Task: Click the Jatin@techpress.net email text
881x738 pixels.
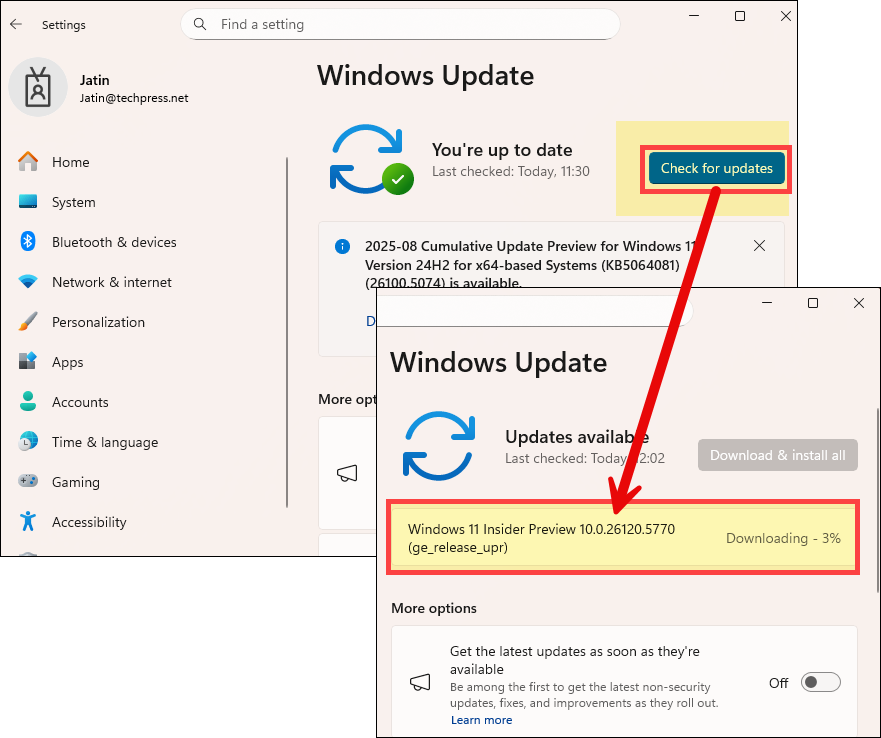Action: [x=134, y=98]
